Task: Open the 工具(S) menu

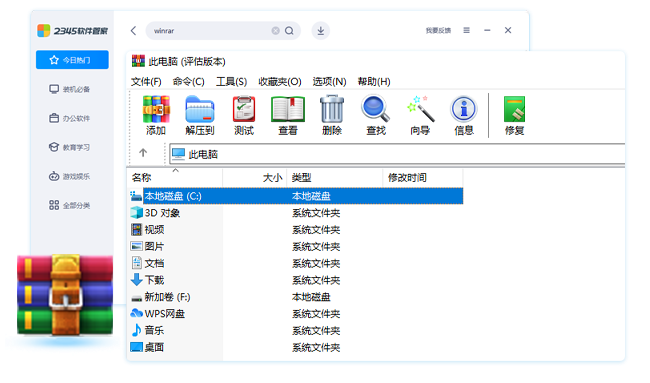Action: (231, 82)
